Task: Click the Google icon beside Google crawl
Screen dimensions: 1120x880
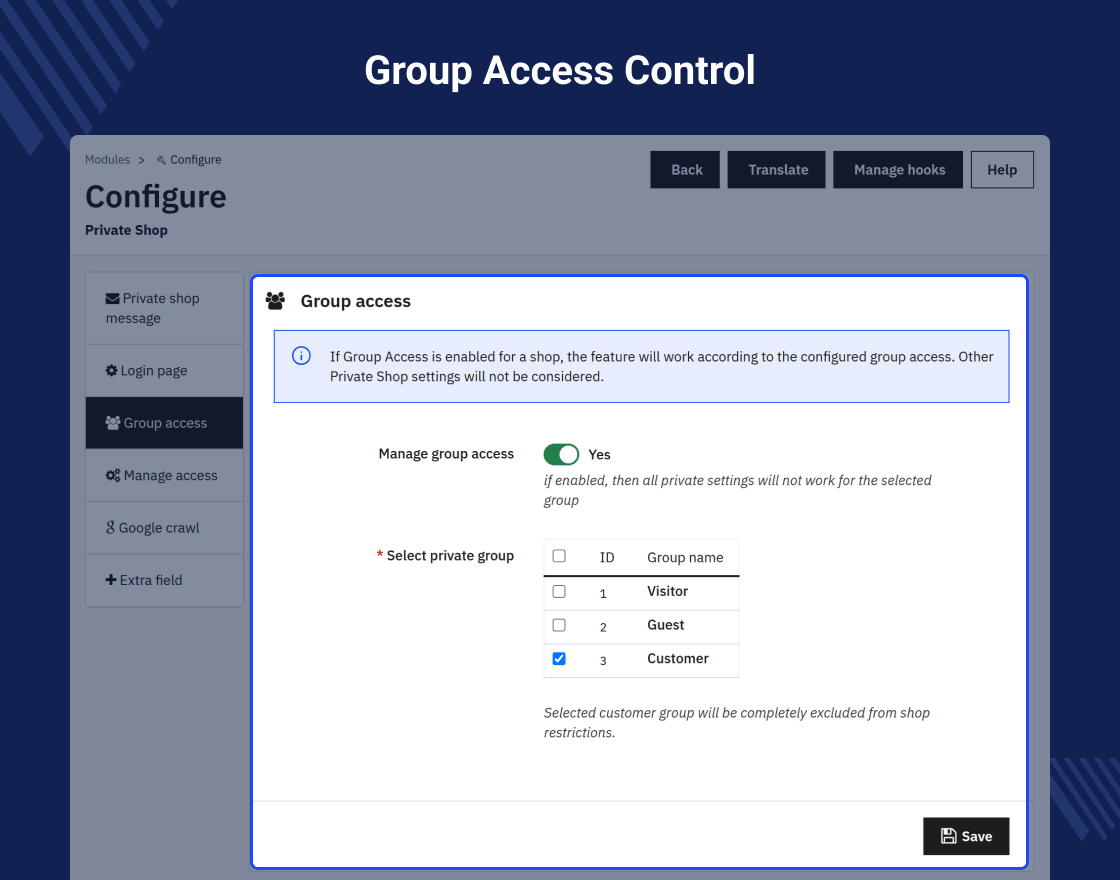Action: [x=110, y=528]
